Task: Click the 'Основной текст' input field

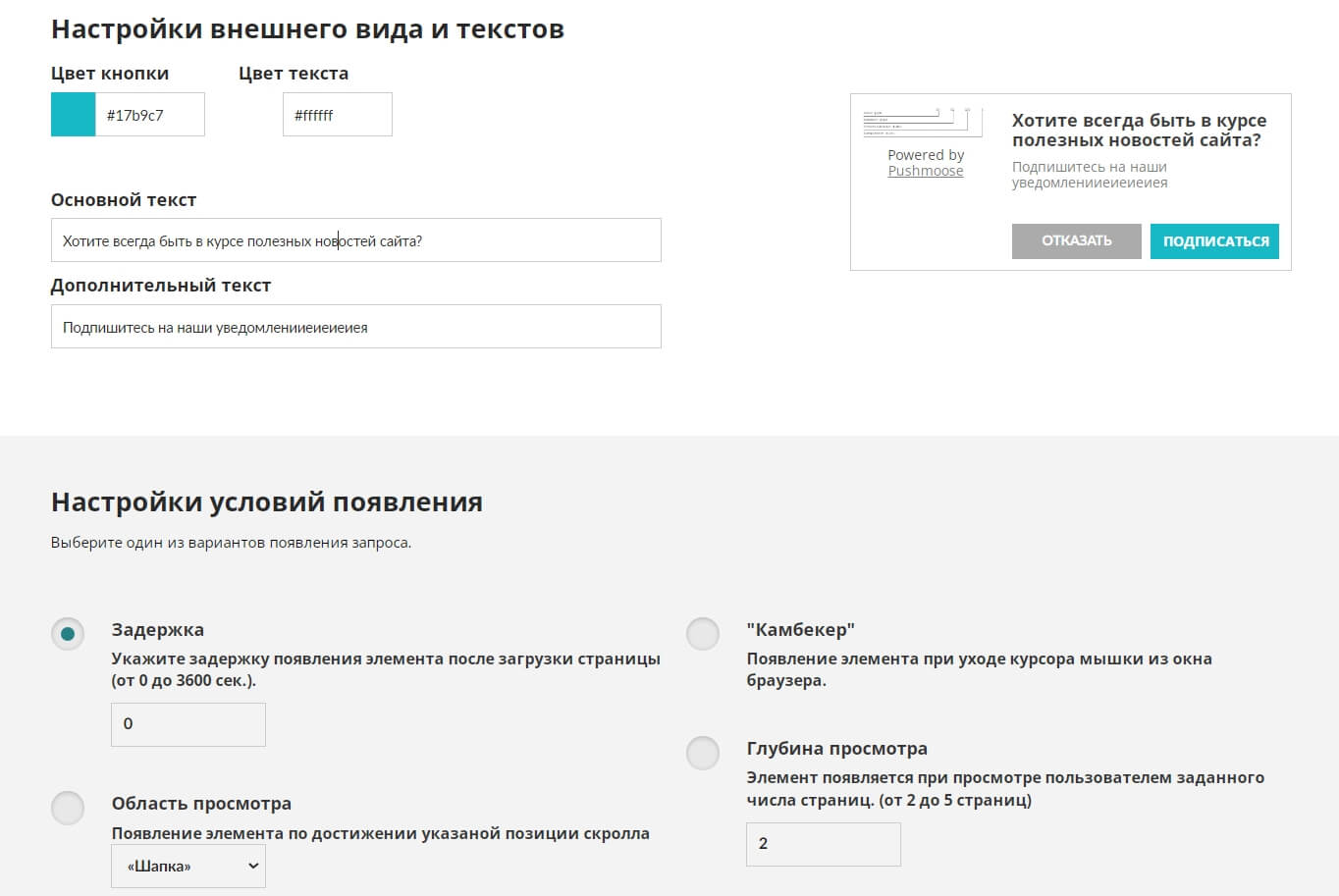Action: (356, 240)
